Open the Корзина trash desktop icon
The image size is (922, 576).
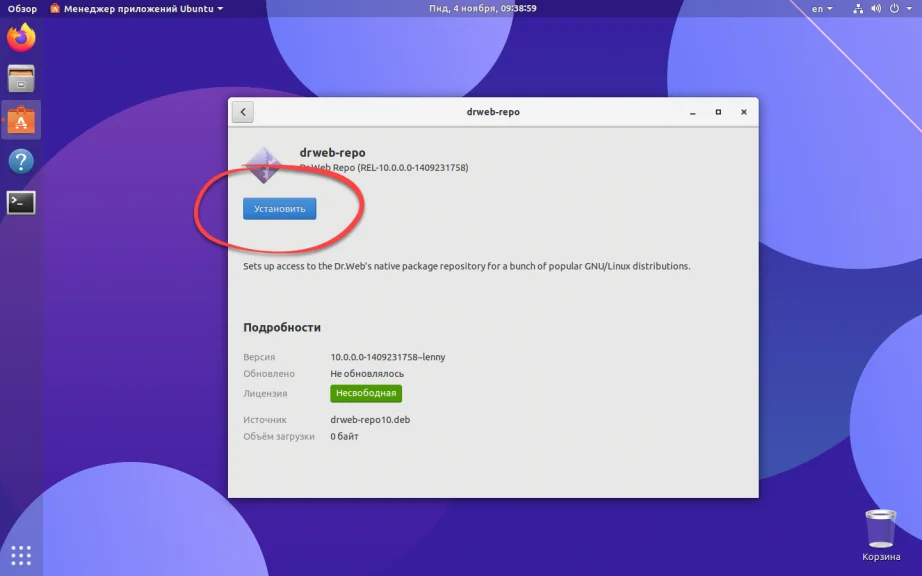point(880,535)
